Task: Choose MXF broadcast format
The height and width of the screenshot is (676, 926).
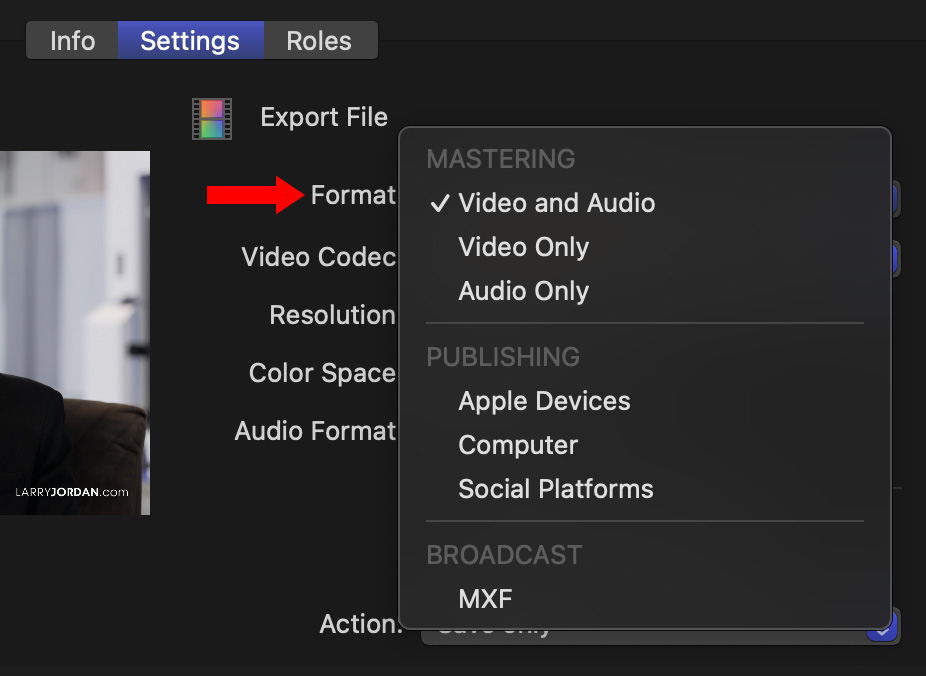Action: [485, 599]
